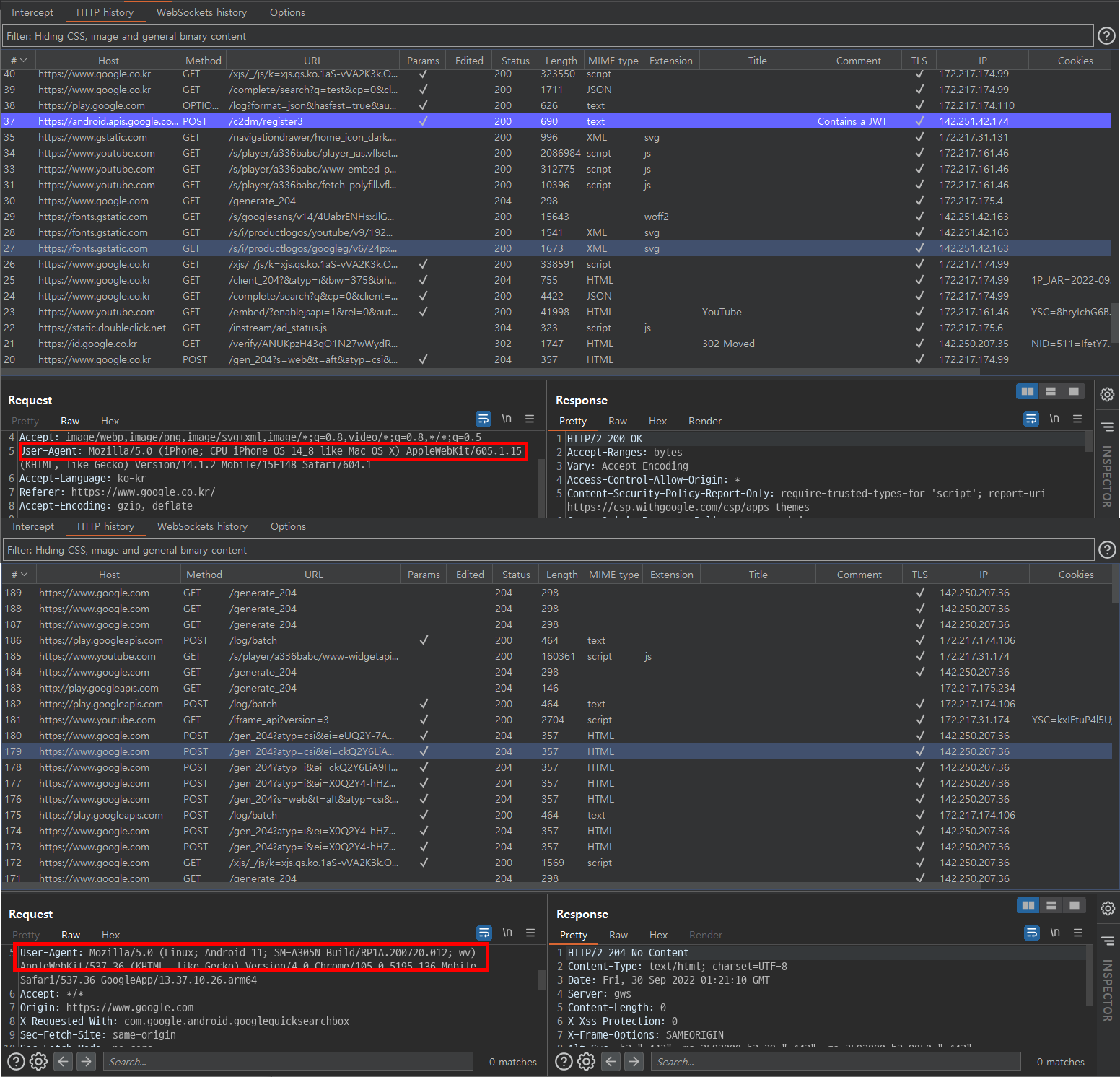Screen dimensions: 1120x1077
Task: Select row 37 android.apis.google /c2dm/register3
Action: (x=556, y=121)
